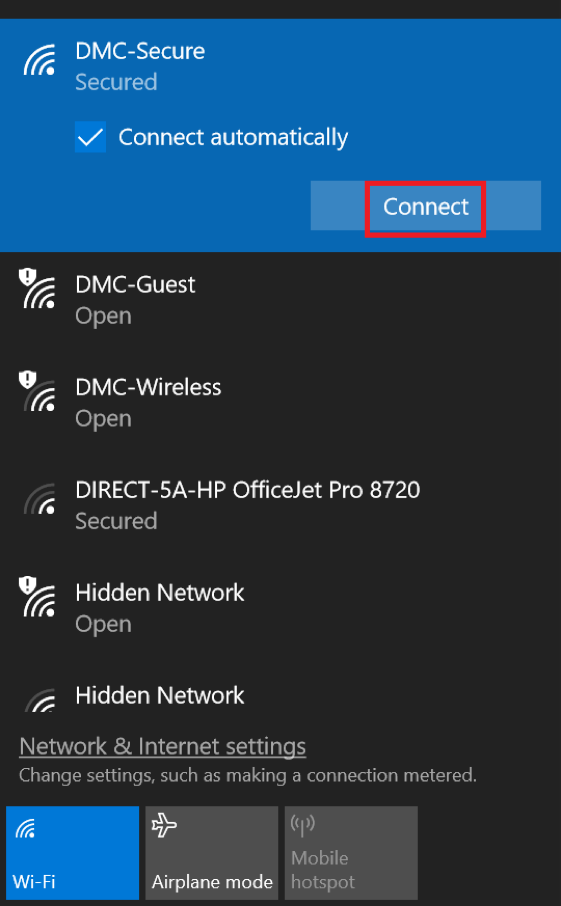Screen dimensions: 561x906
Task: Click the open Hidden Network shield icon
Action: (27, 586)
